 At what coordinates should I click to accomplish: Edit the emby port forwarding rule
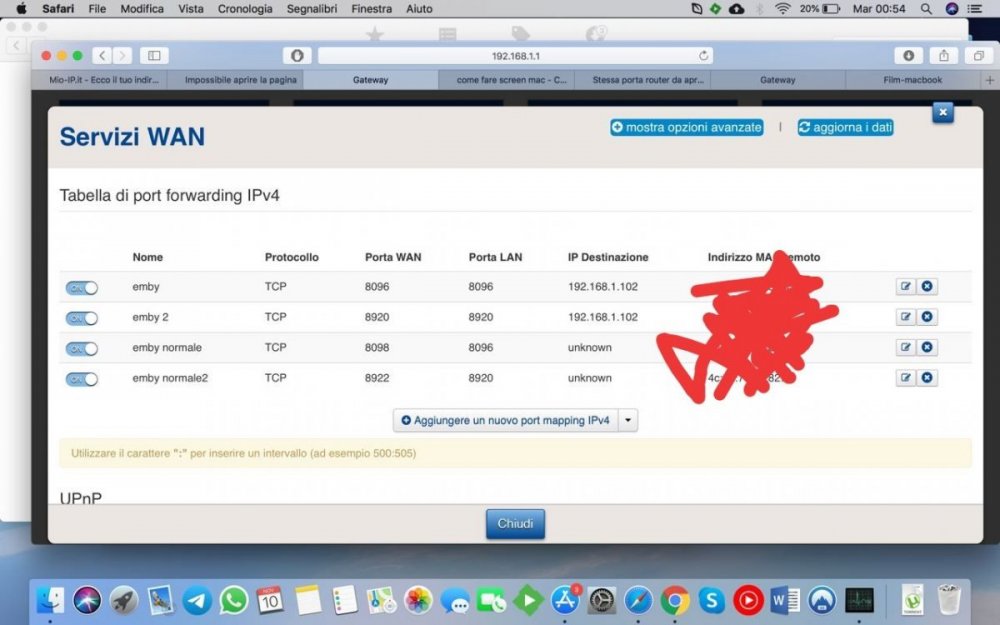tap(906, 286)
